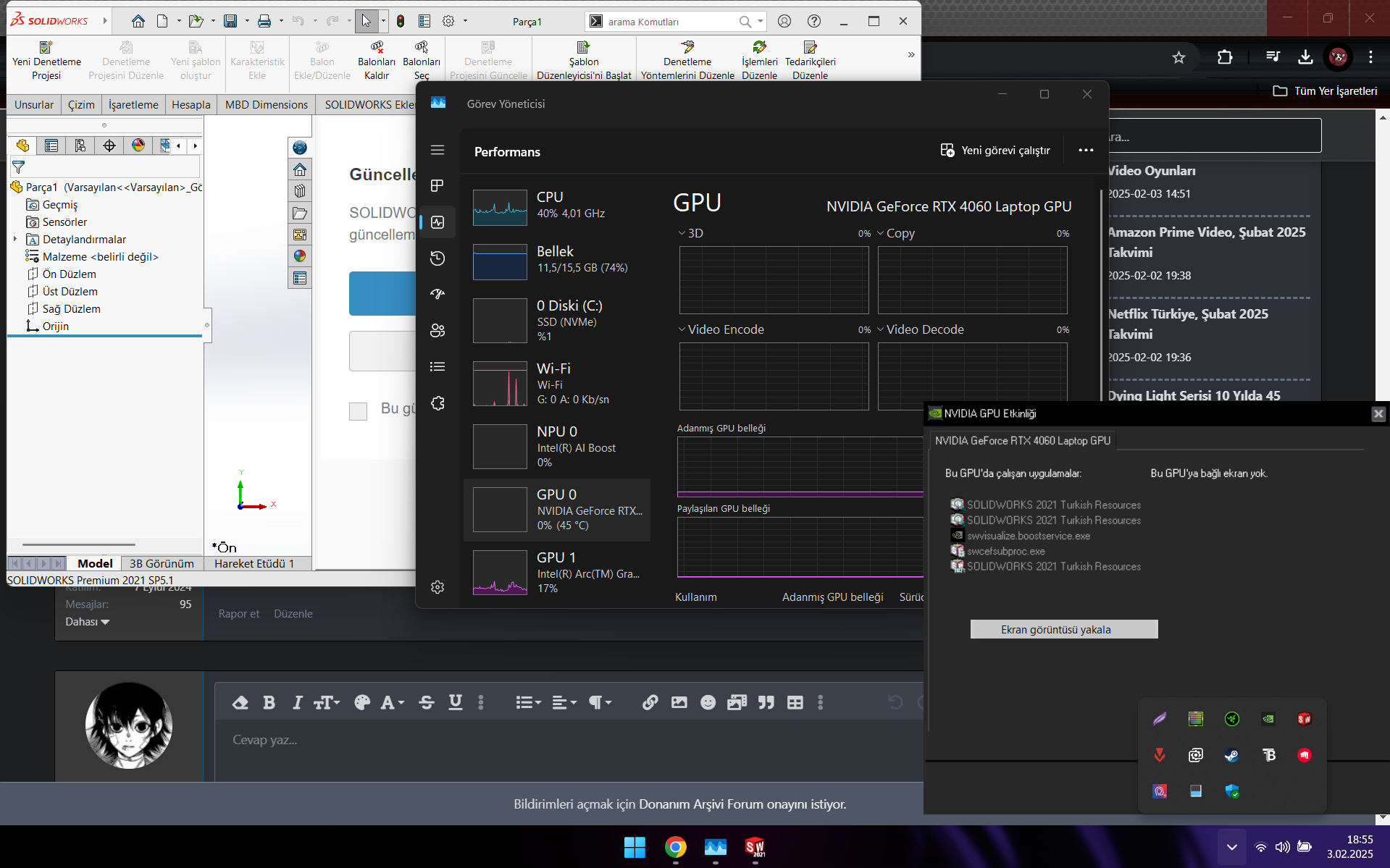This screenshot has height=868, width=1390.
Task: Switch to the İşaretleme ribbon tab
Action: [x=133, y=104]
